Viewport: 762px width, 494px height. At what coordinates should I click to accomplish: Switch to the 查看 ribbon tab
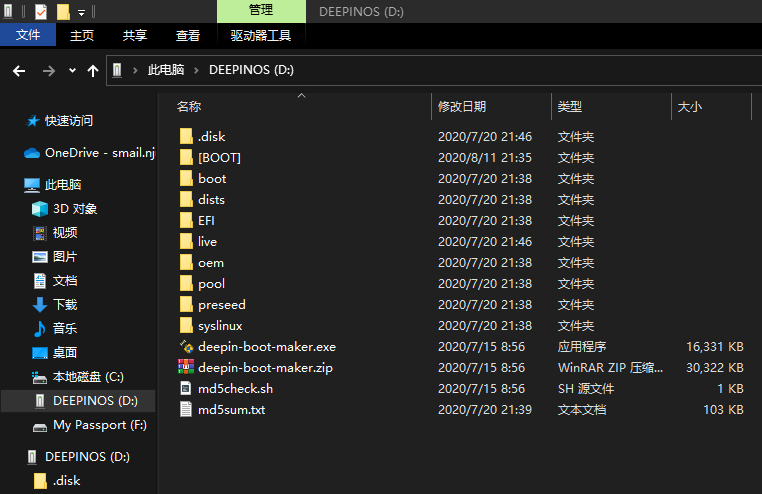(x=188, y=35)
